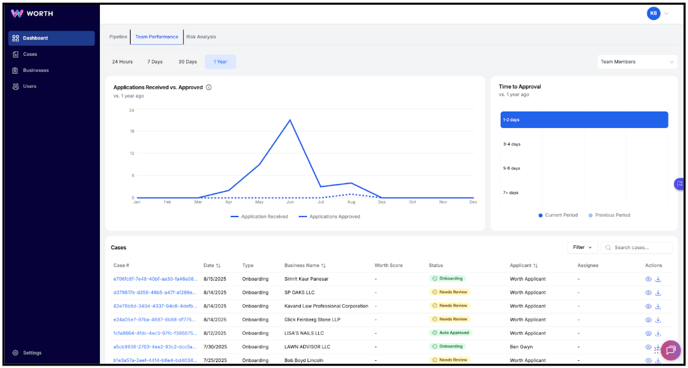Download the SP OAKS LLC case
688x368 pixels.
click(658, 293)
